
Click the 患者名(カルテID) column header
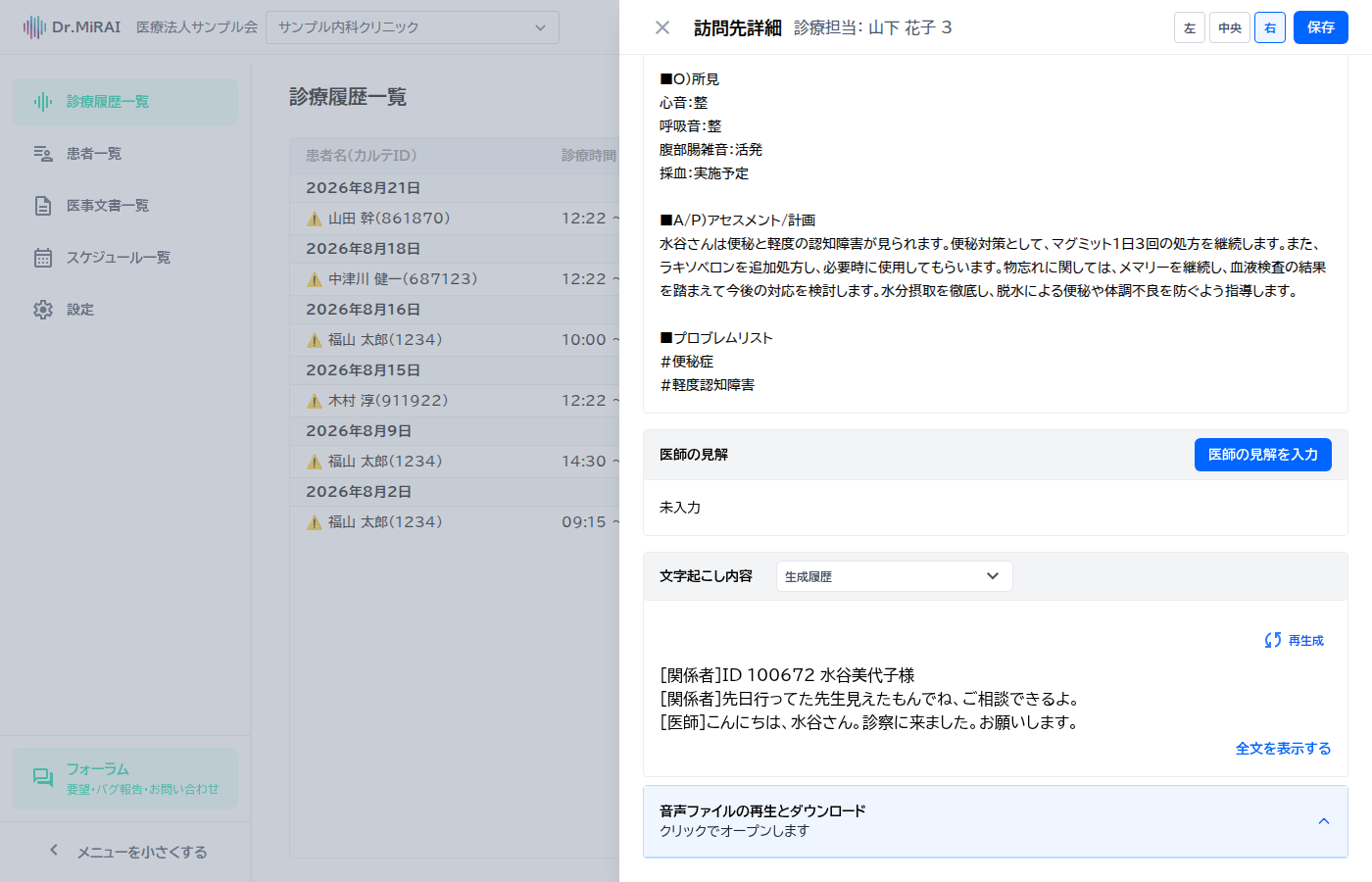[x=362, y=156]
